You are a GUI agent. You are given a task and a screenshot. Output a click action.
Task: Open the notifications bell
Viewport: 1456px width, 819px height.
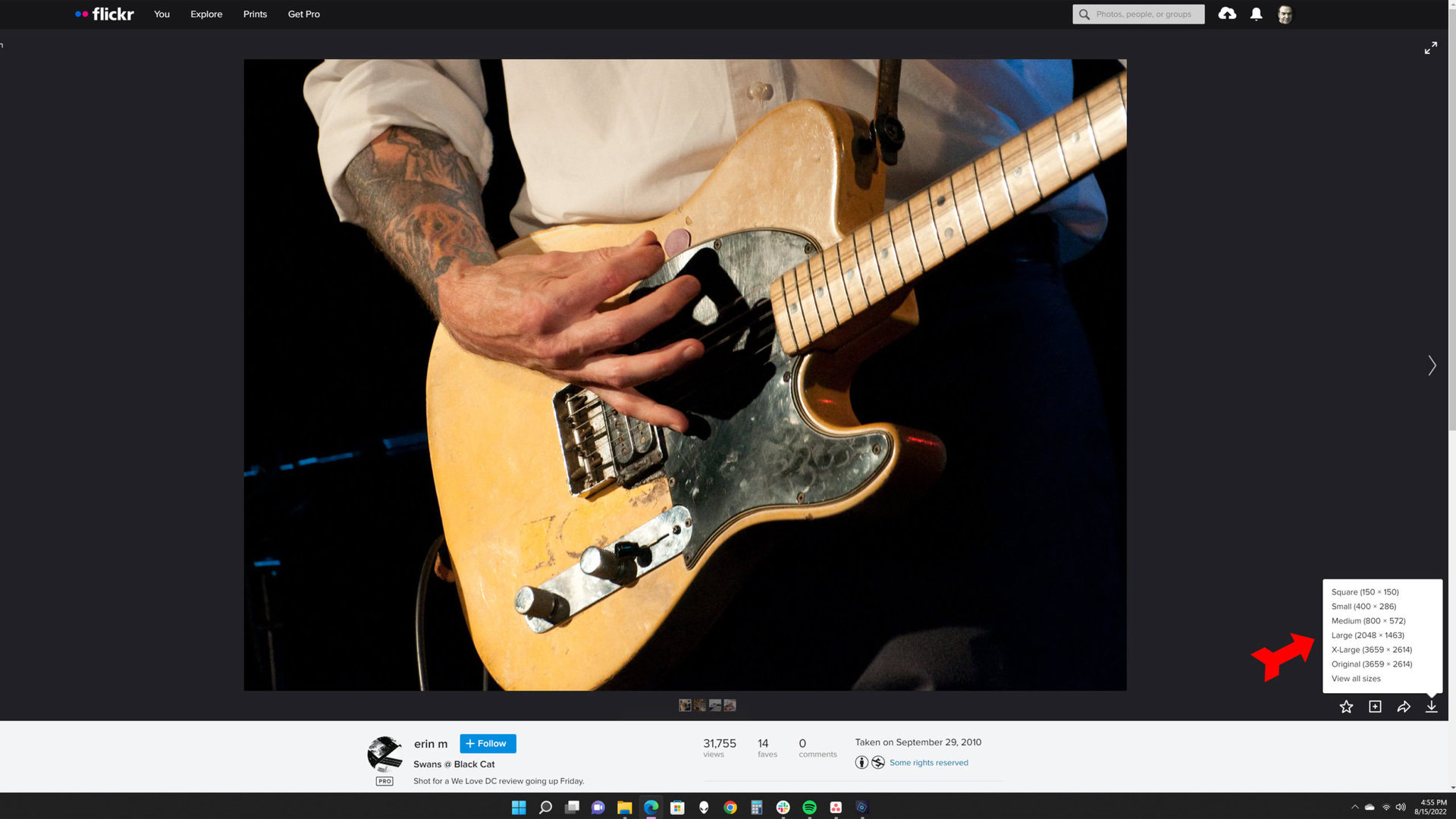point(1257,14)
